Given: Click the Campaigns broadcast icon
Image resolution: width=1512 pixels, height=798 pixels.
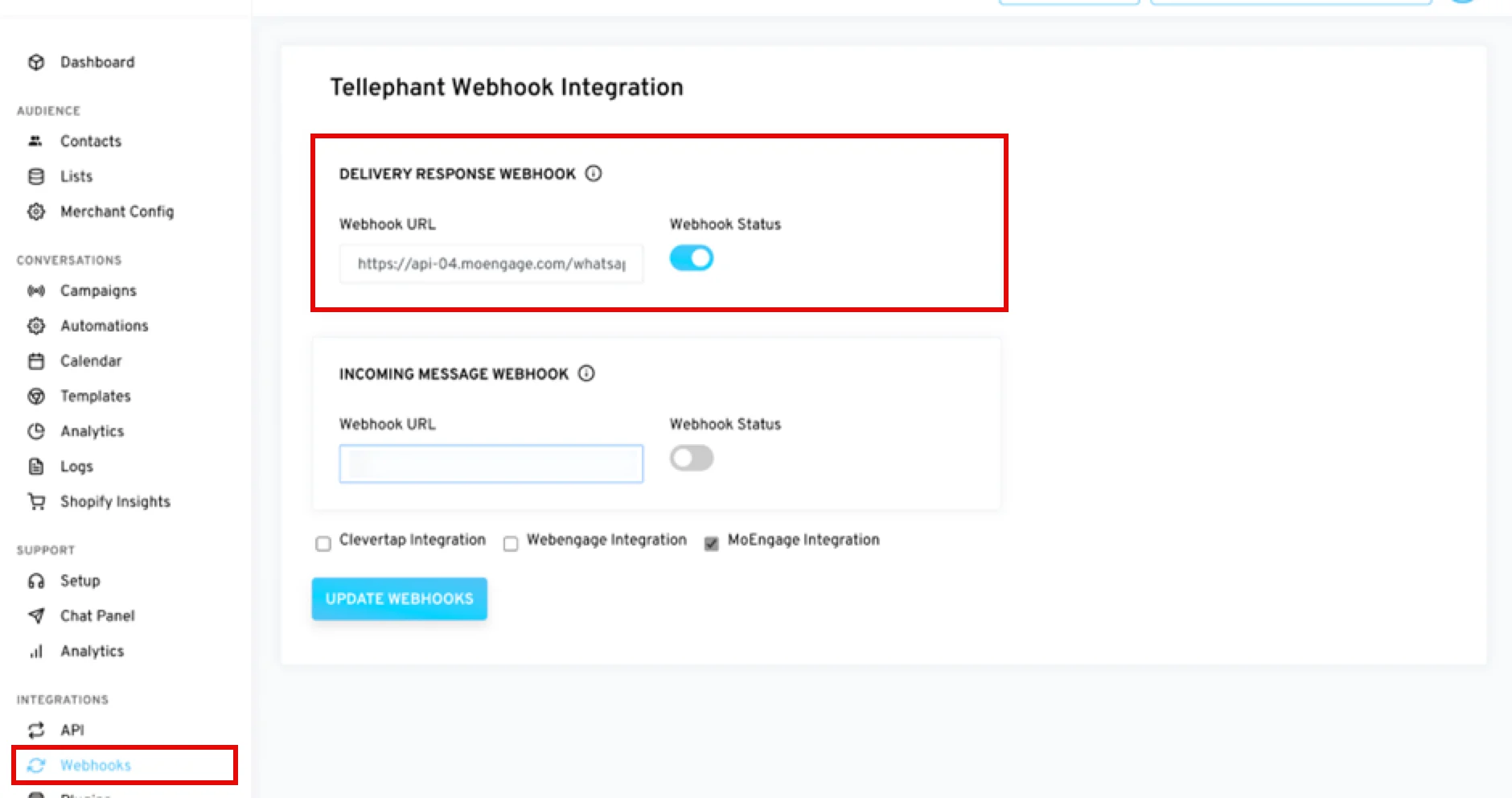Looking at the screenshot, I should pos(36,290).
